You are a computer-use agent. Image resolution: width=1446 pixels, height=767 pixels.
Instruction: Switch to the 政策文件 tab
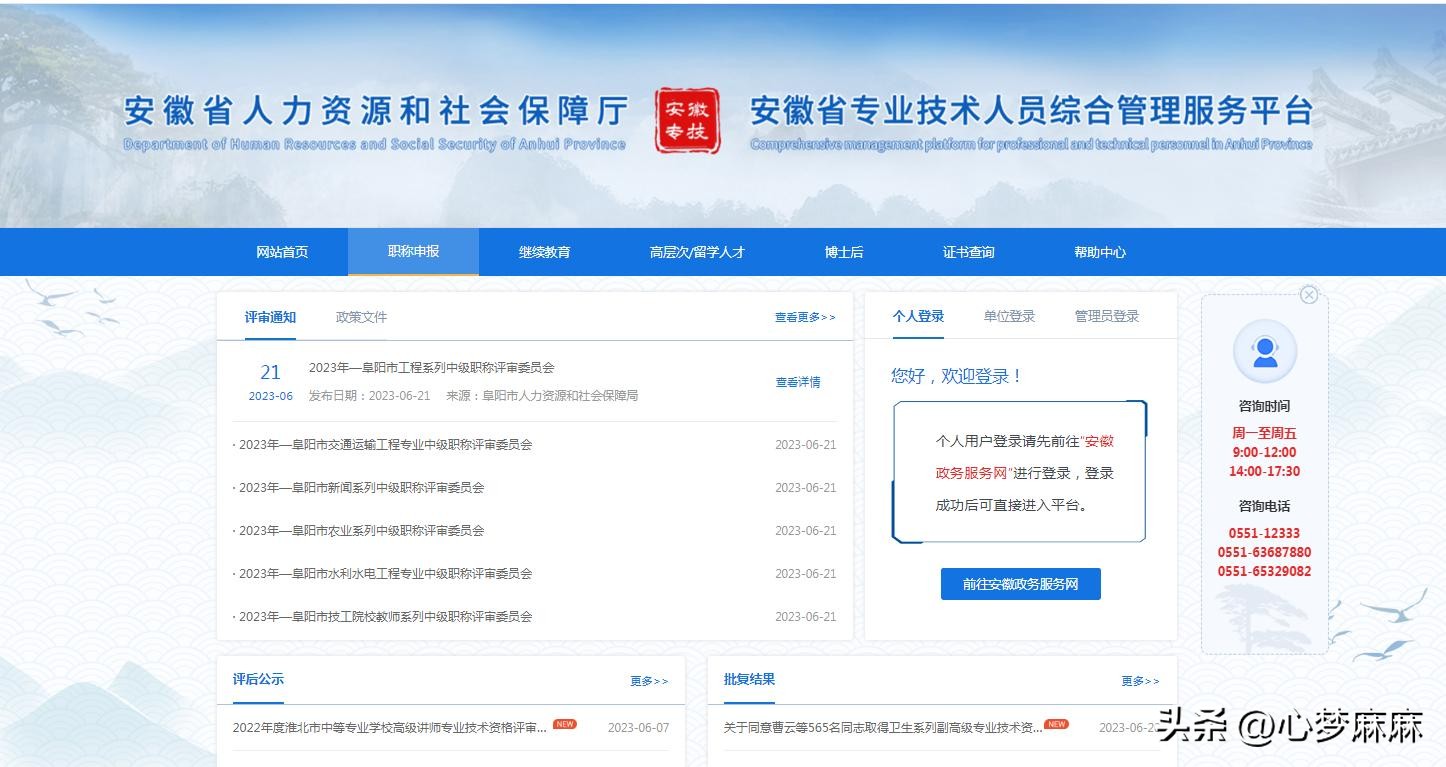(360, 317)
